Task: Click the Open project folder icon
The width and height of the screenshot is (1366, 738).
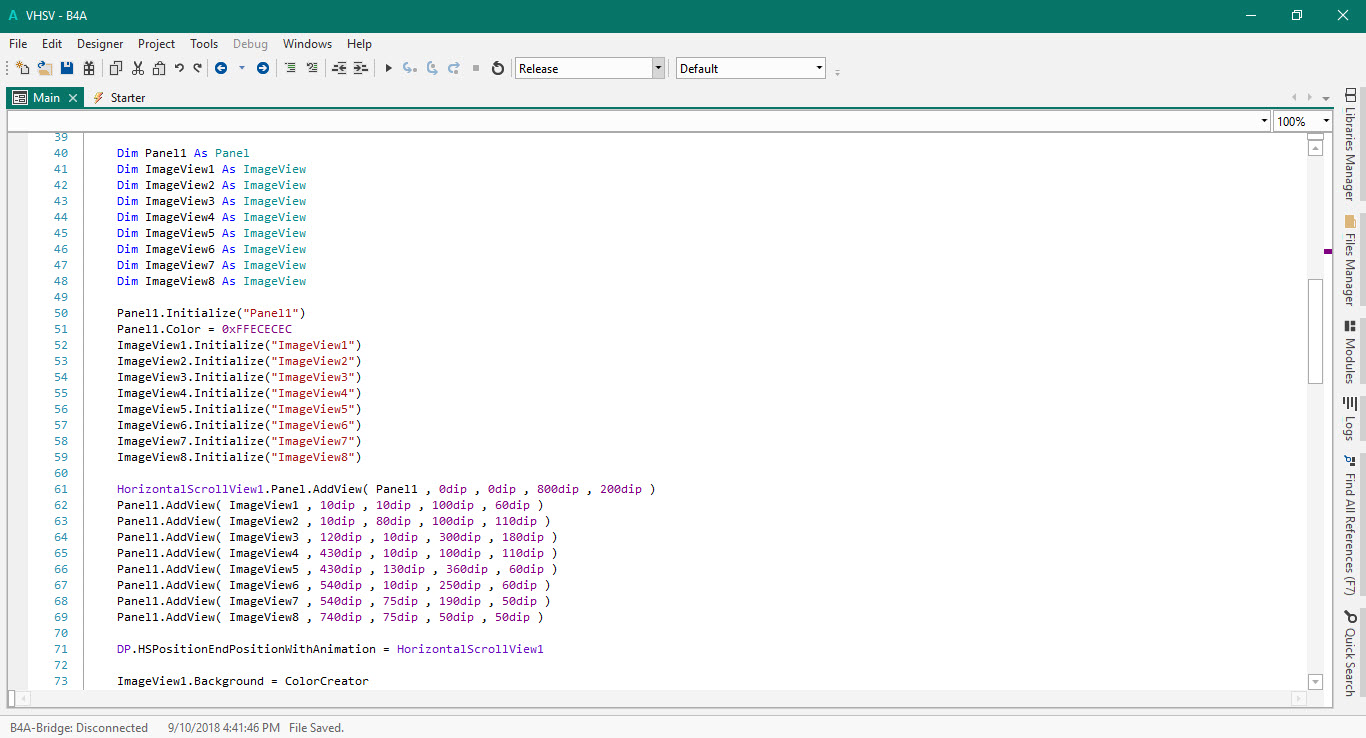Action: [45, 68]
